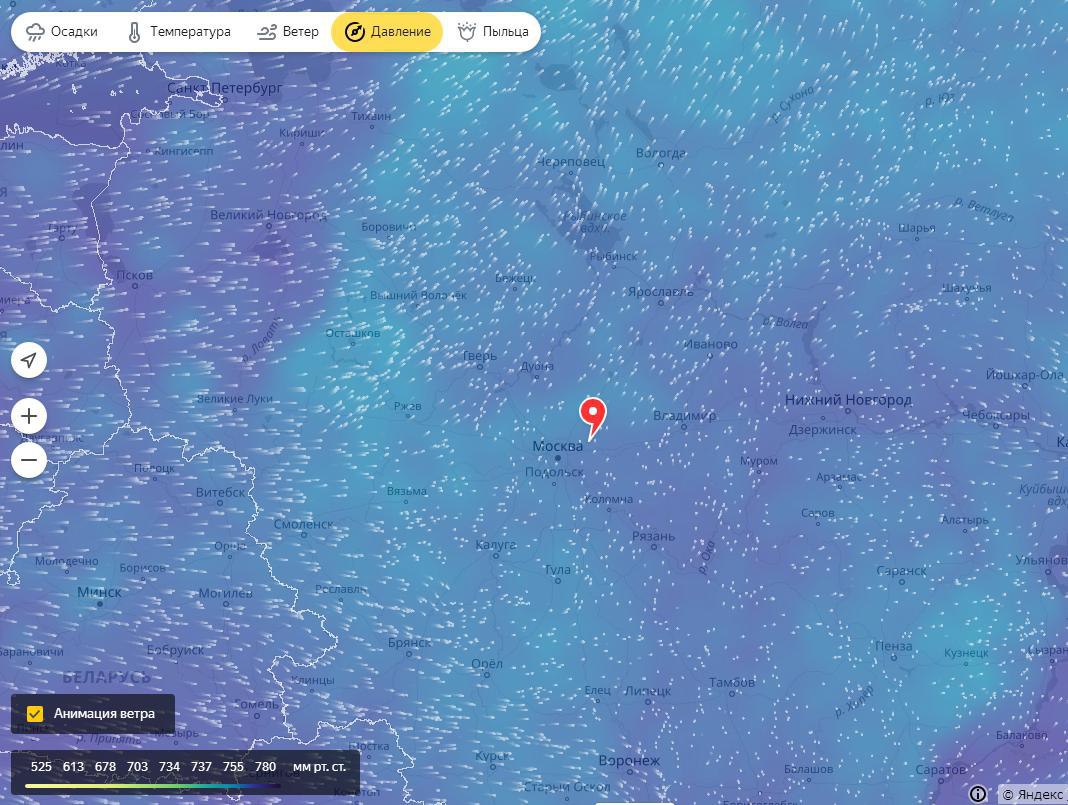This screenshot has width=1068, height=805.
Task: Zoom out with the minus button
Action: (29, 460)
